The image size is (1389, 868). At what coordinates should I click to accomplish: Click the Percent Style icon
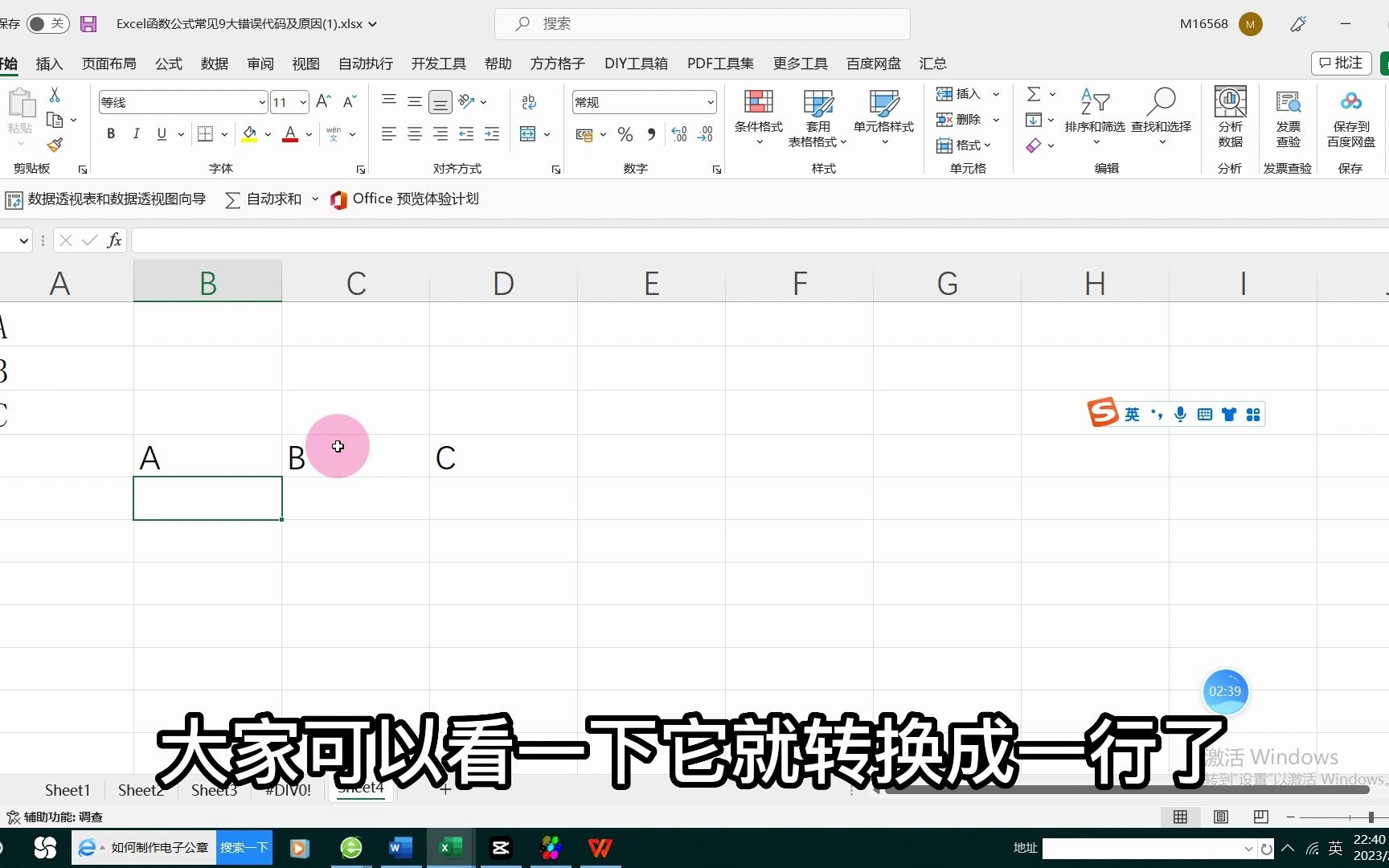tap(625, 134)
